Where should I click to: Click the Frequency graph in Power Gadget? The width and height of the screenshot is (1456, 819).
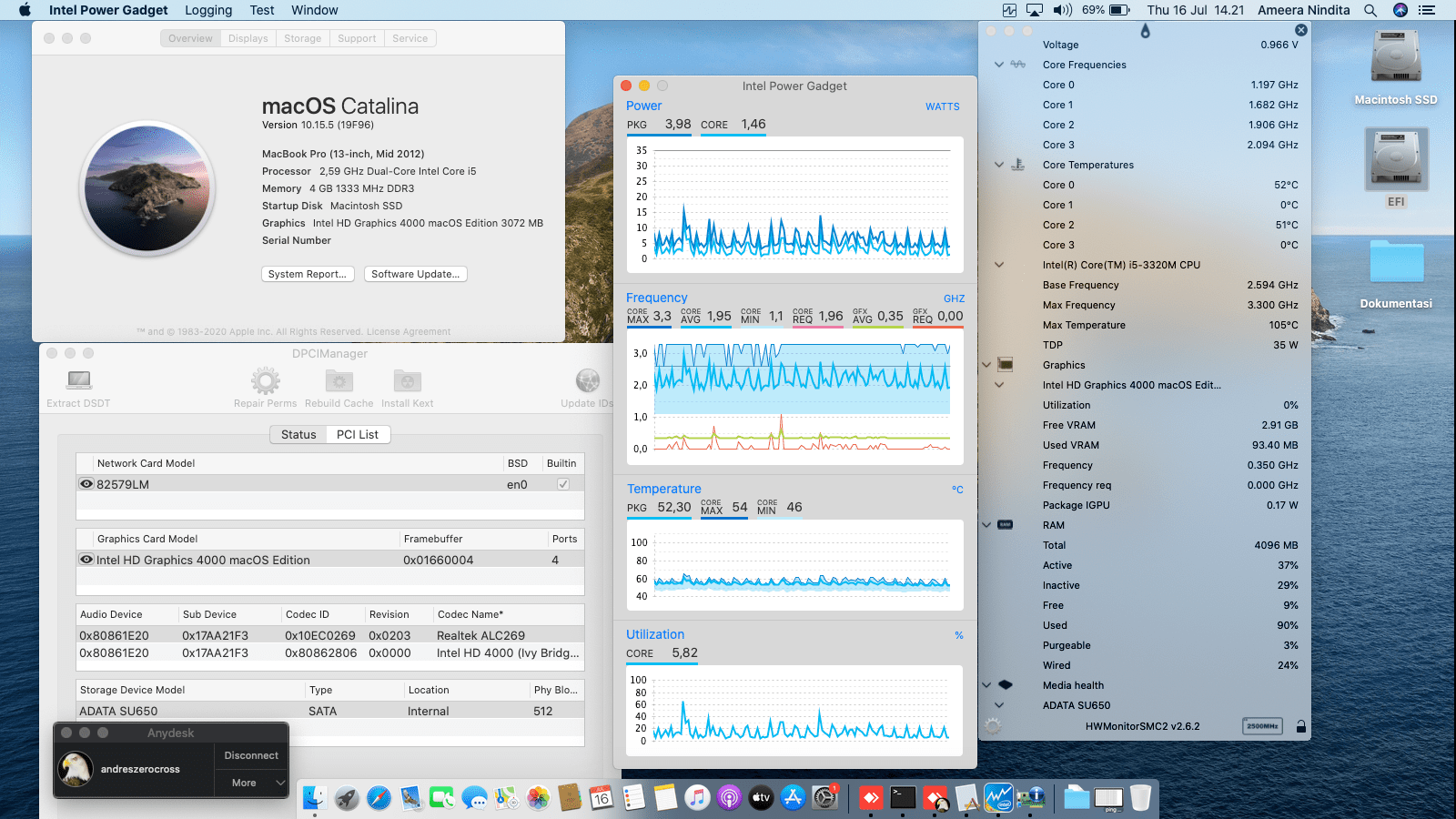click(x=795, y=397)
